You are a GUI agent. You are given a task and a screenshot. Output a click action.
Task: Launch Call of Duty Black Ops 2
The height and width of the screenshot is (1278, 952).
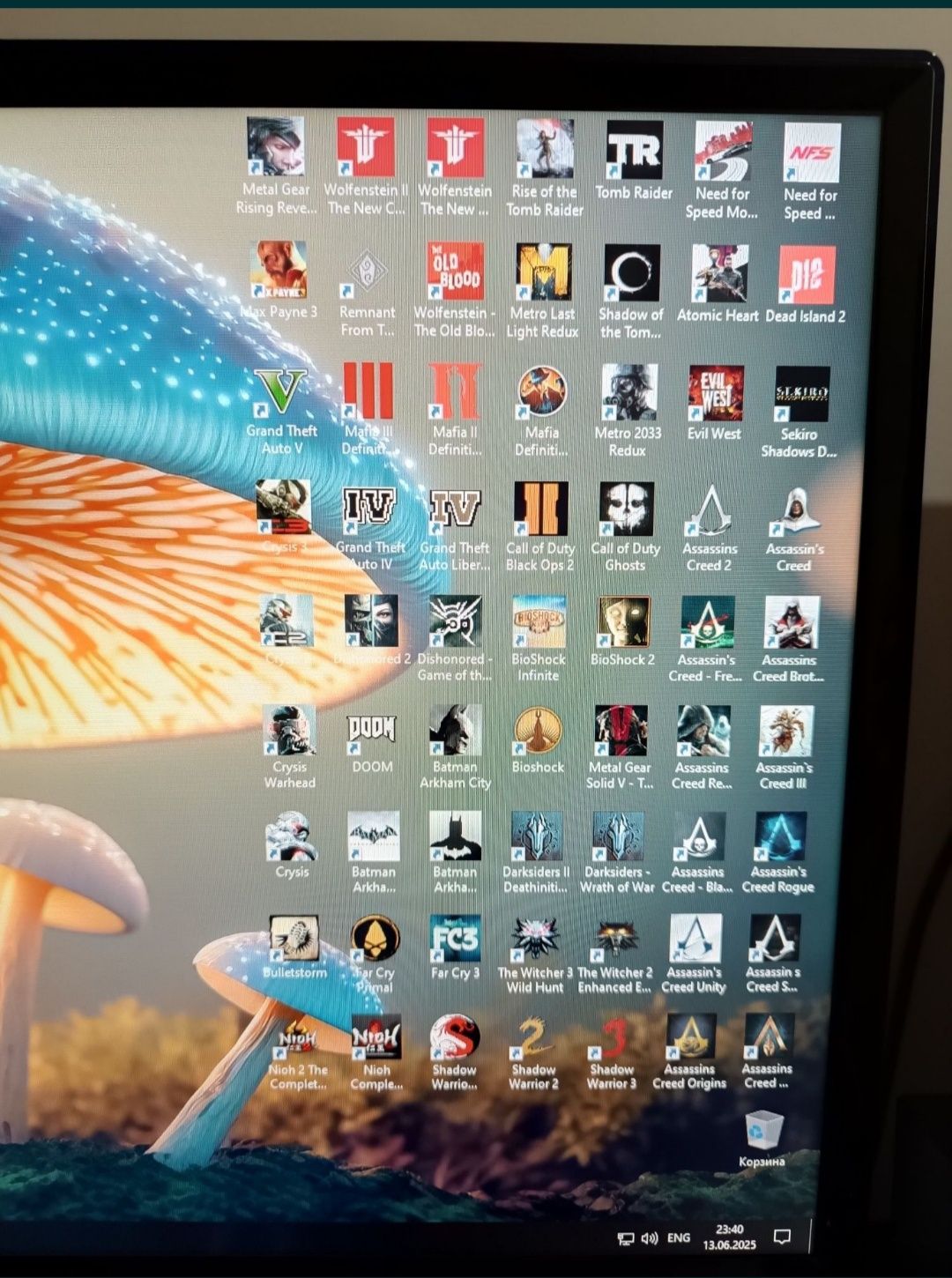pos(540,509)
